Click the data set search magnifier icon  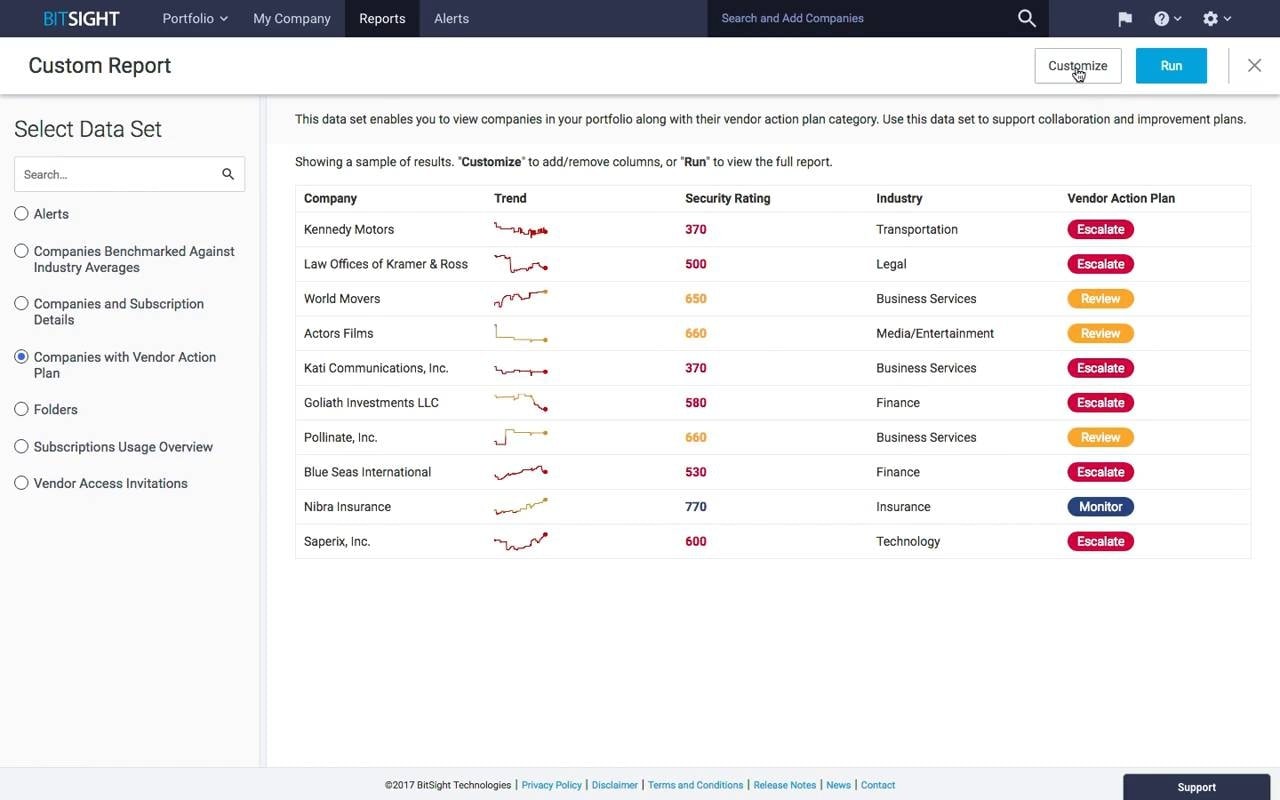[228, 174]
